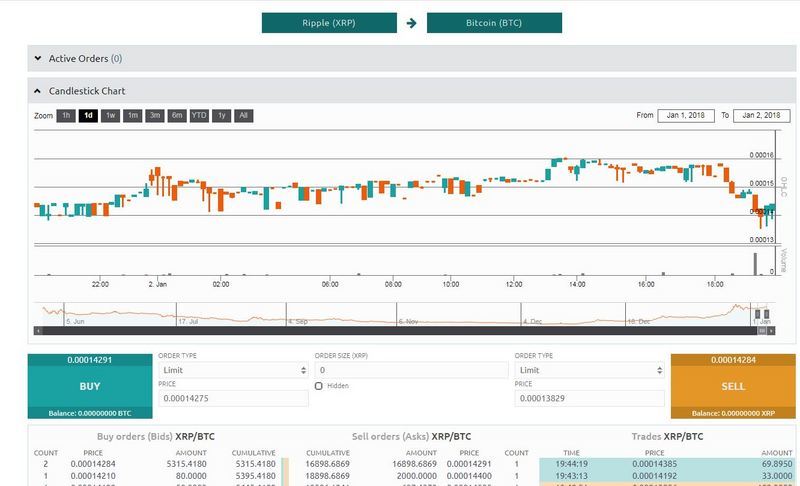Click the 0.00014291 price above BUY
This screenshot has height=486, width=800.
point(90,360)
